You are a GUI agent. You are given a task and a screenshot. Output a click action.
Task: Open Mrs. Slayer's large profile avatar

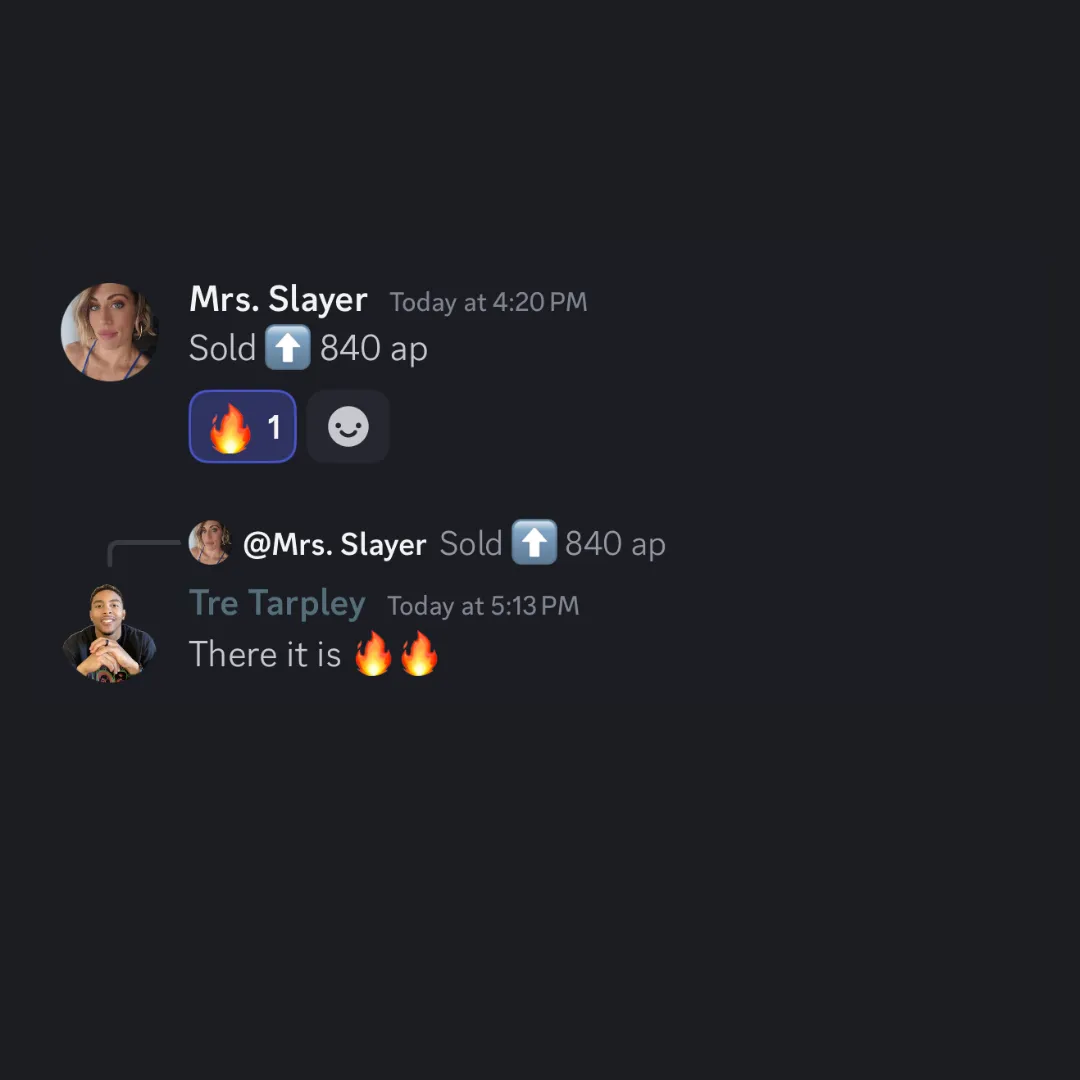click(x=110, y=331)
